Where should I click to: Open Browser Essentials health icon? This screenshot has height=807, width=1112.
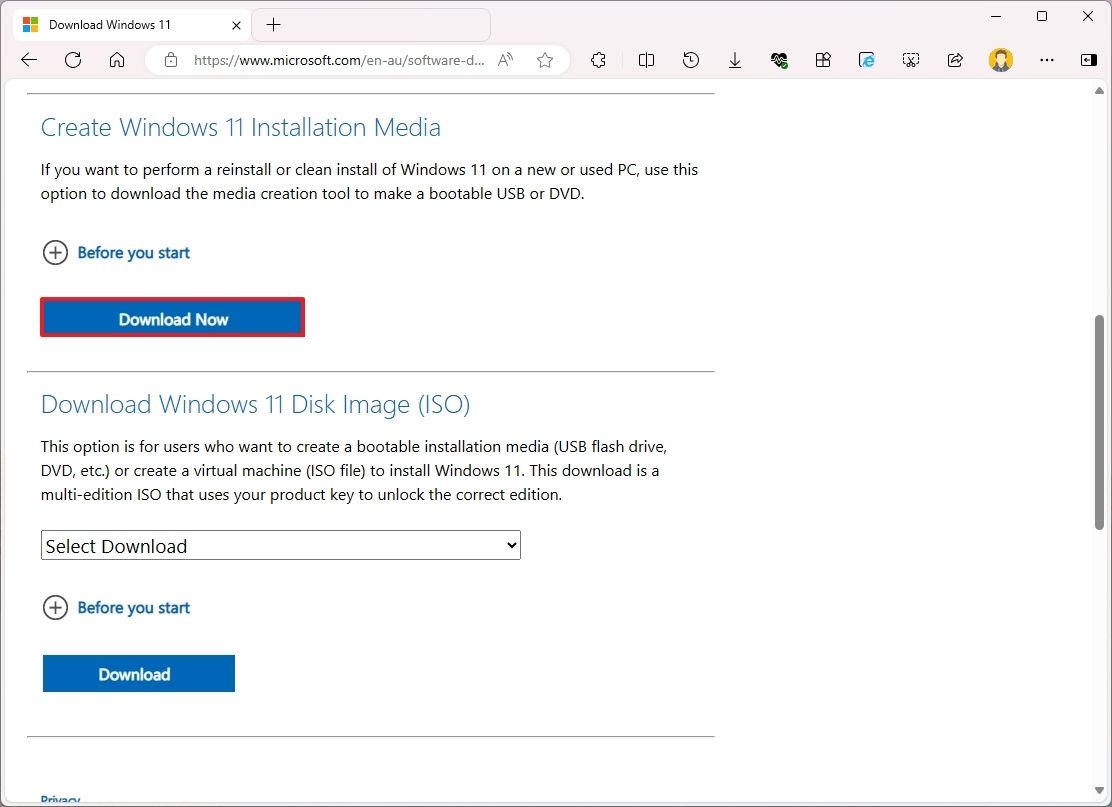coord(779,60)
